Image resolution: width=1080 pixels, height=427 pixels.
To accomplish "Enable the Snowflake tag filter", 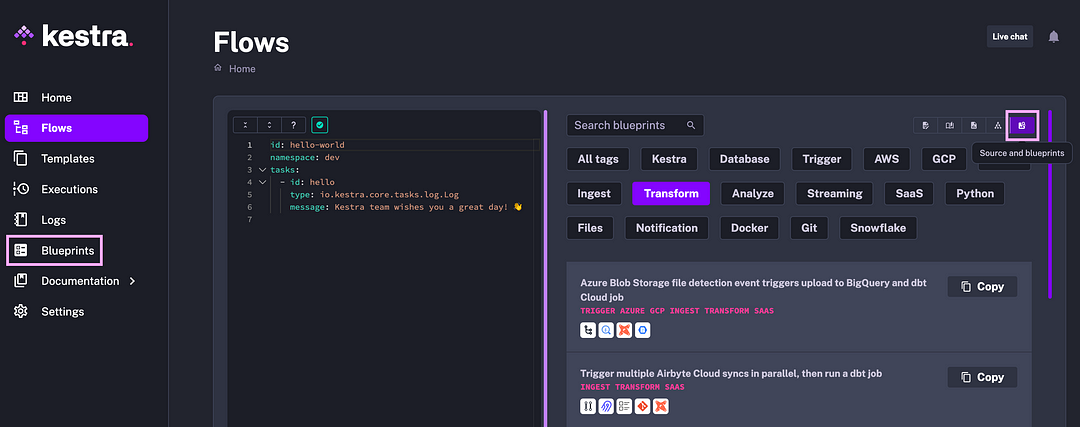I will tap(878, 228).
